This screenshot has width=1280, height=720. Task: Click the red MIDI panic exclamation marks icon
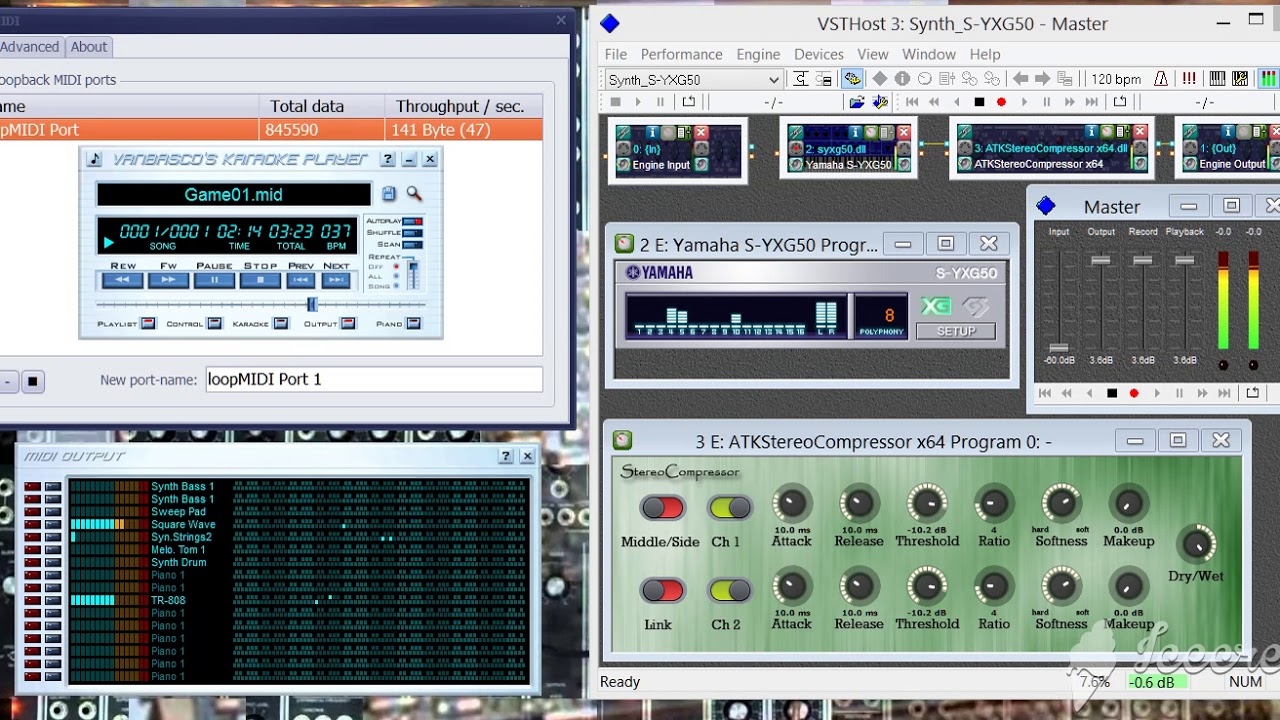tap(1189, 79)
